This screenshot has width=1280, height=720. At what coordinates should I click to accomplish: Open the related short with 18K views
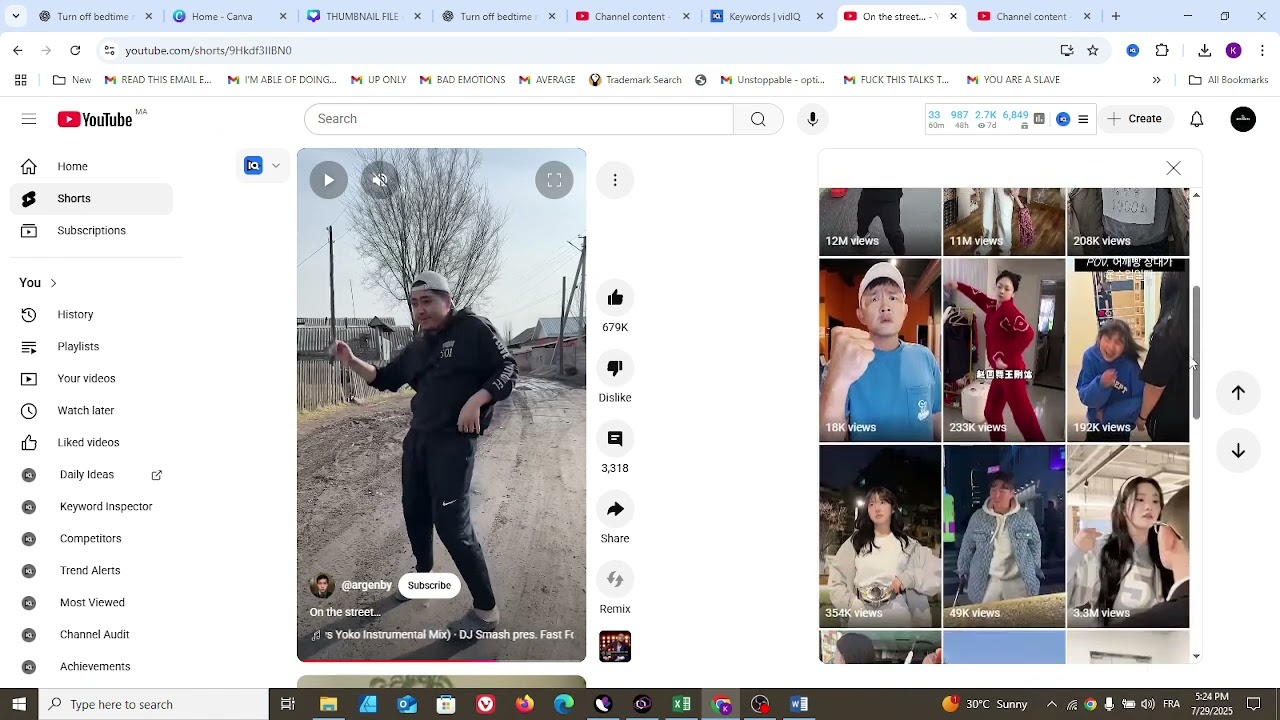[880, 350]
